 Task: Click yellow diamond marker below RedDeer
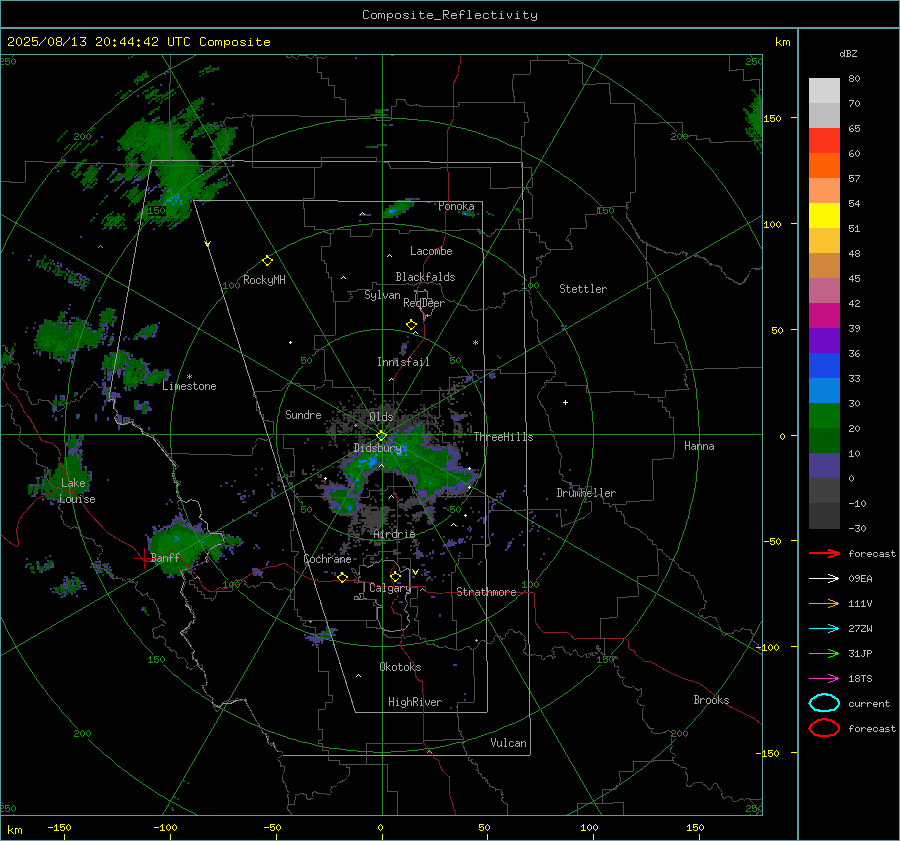411,325
